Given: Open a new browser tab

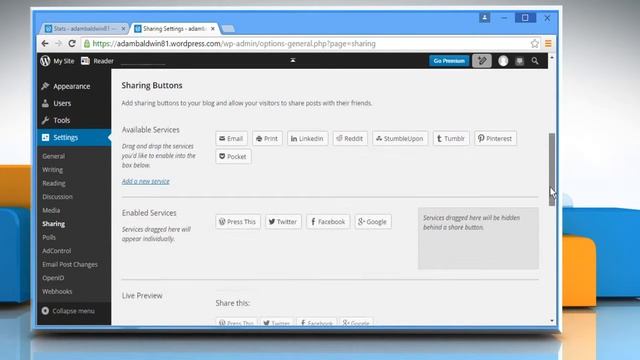Looking at the screenshot, I should (228, 29).
